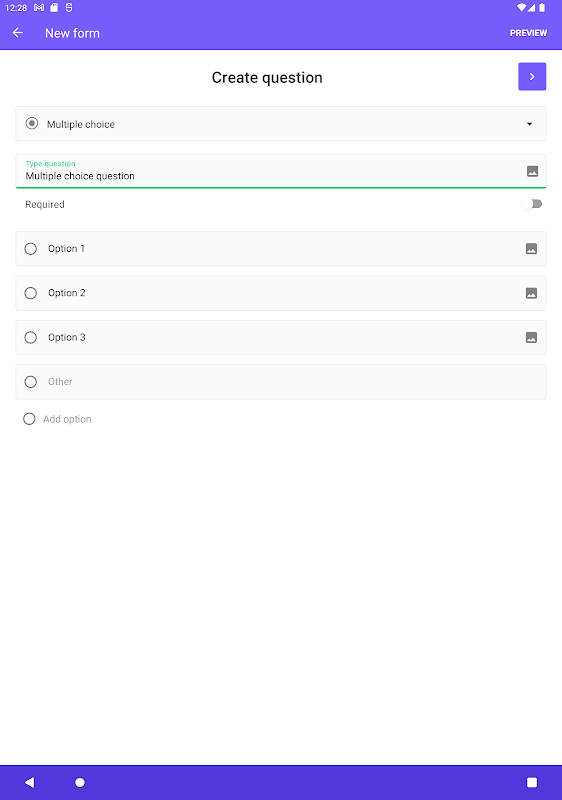Tap the Android home navigation circle
This screenshot has height=800, width=562.
[x=80, y=782]
